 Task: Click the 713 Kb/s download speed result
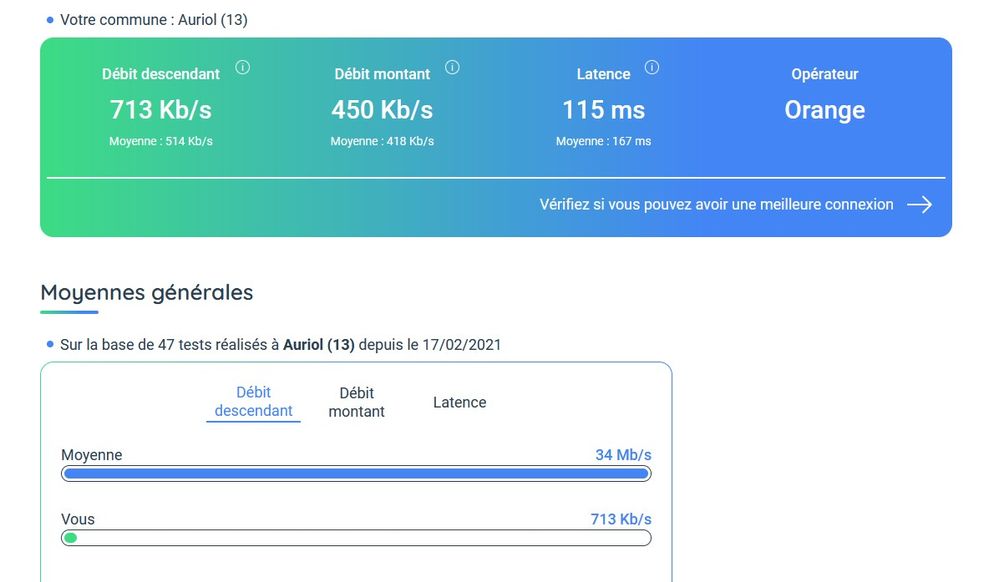(x=160, y=110)
